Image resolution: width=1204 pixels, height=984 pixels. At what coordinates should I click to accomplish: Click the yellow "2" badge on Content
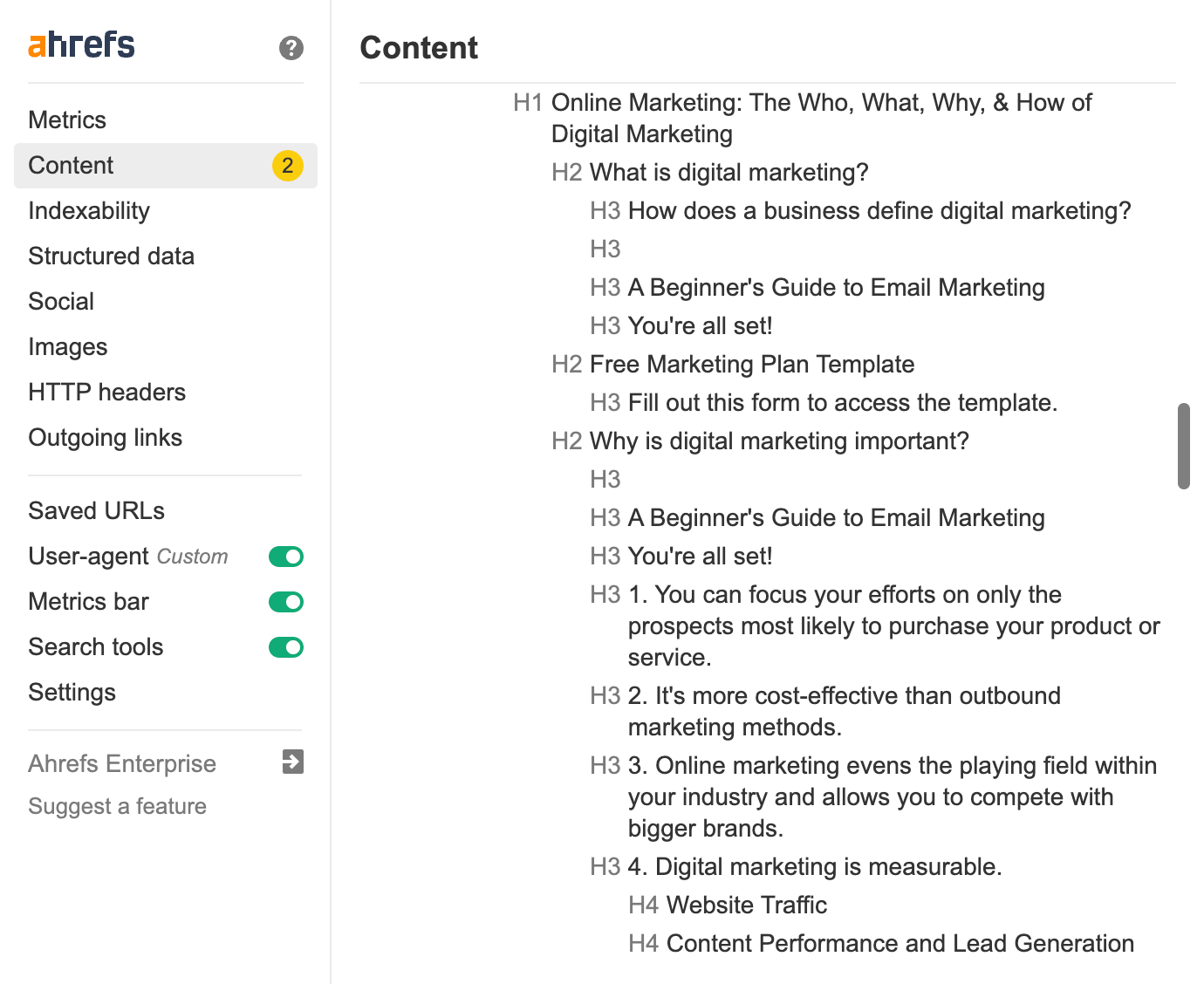point(288,166)
